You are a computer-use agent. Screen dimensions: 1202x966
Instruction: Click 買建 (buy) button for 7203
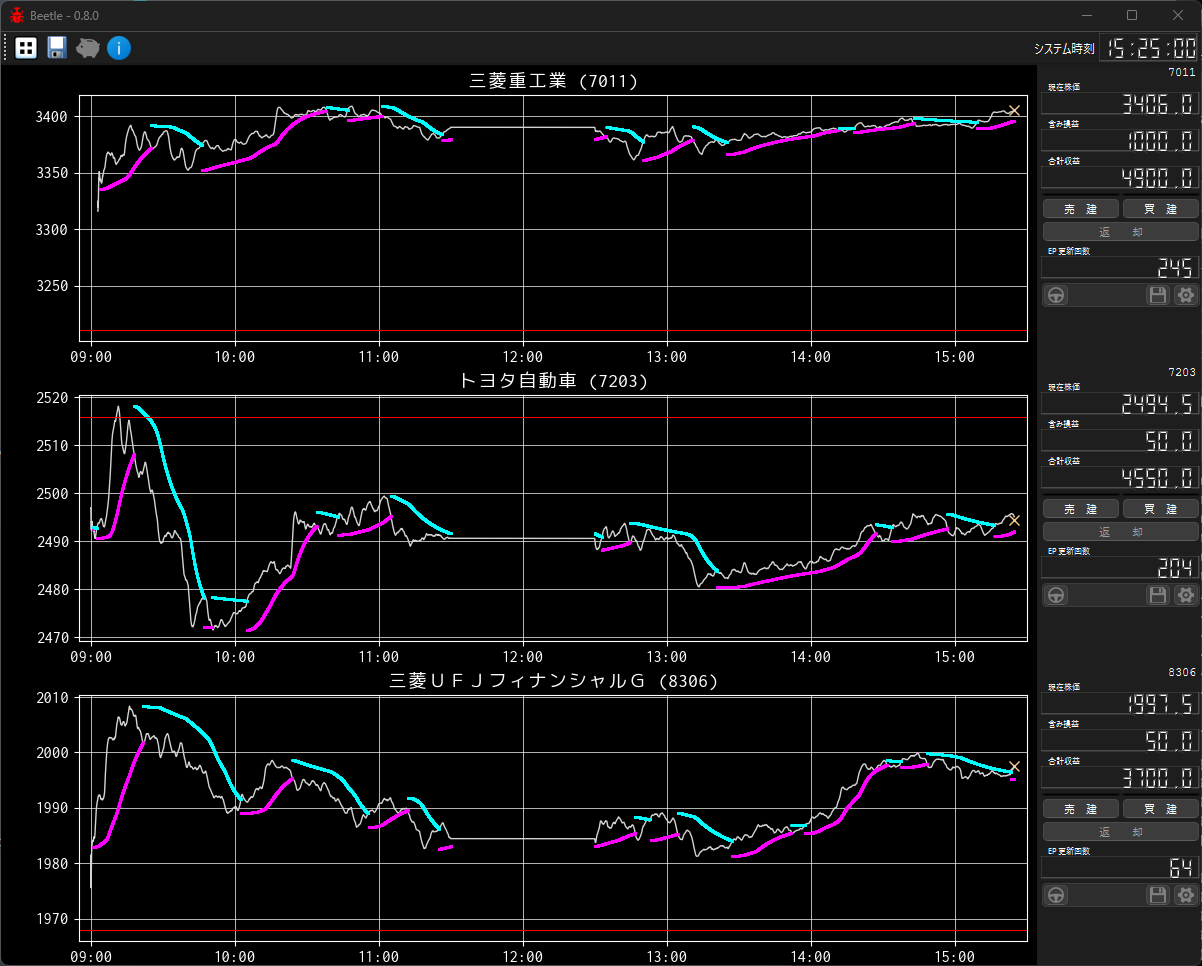(1160, 509)
